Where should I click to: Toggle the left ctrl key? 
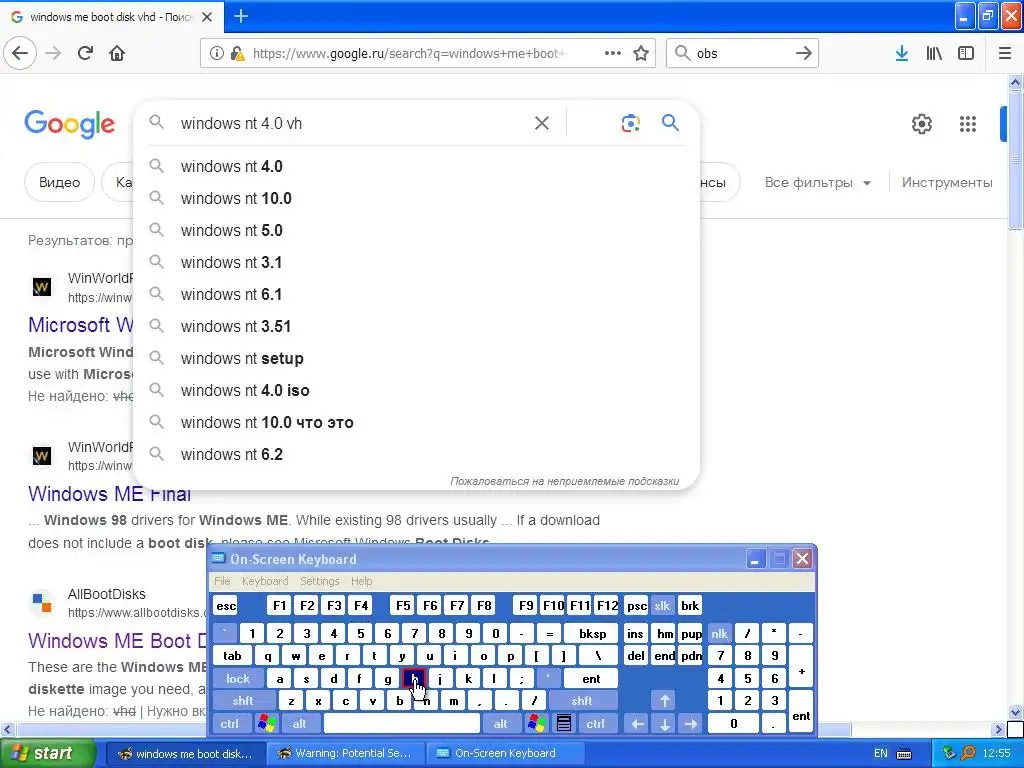230,724
